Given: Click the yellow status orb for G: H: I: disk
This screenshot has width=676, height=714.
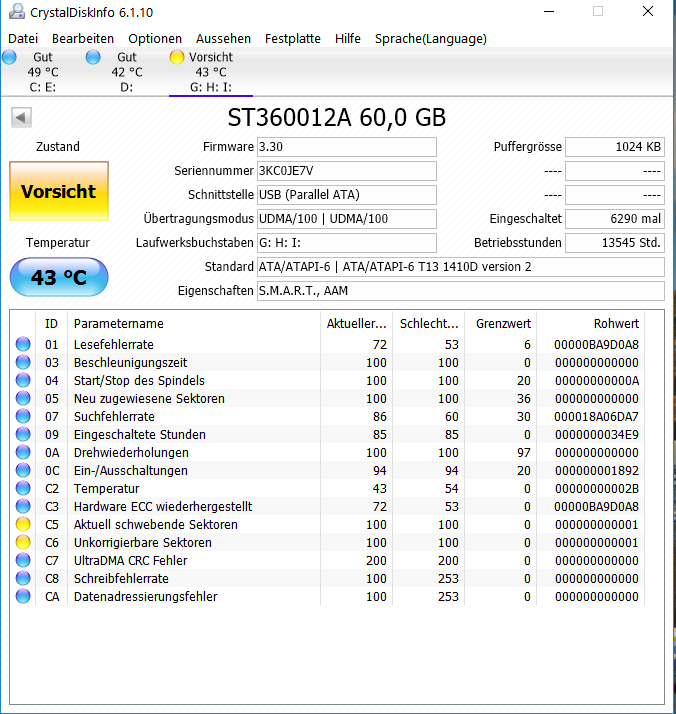Looking at the screenshot, I should (177, 57).
